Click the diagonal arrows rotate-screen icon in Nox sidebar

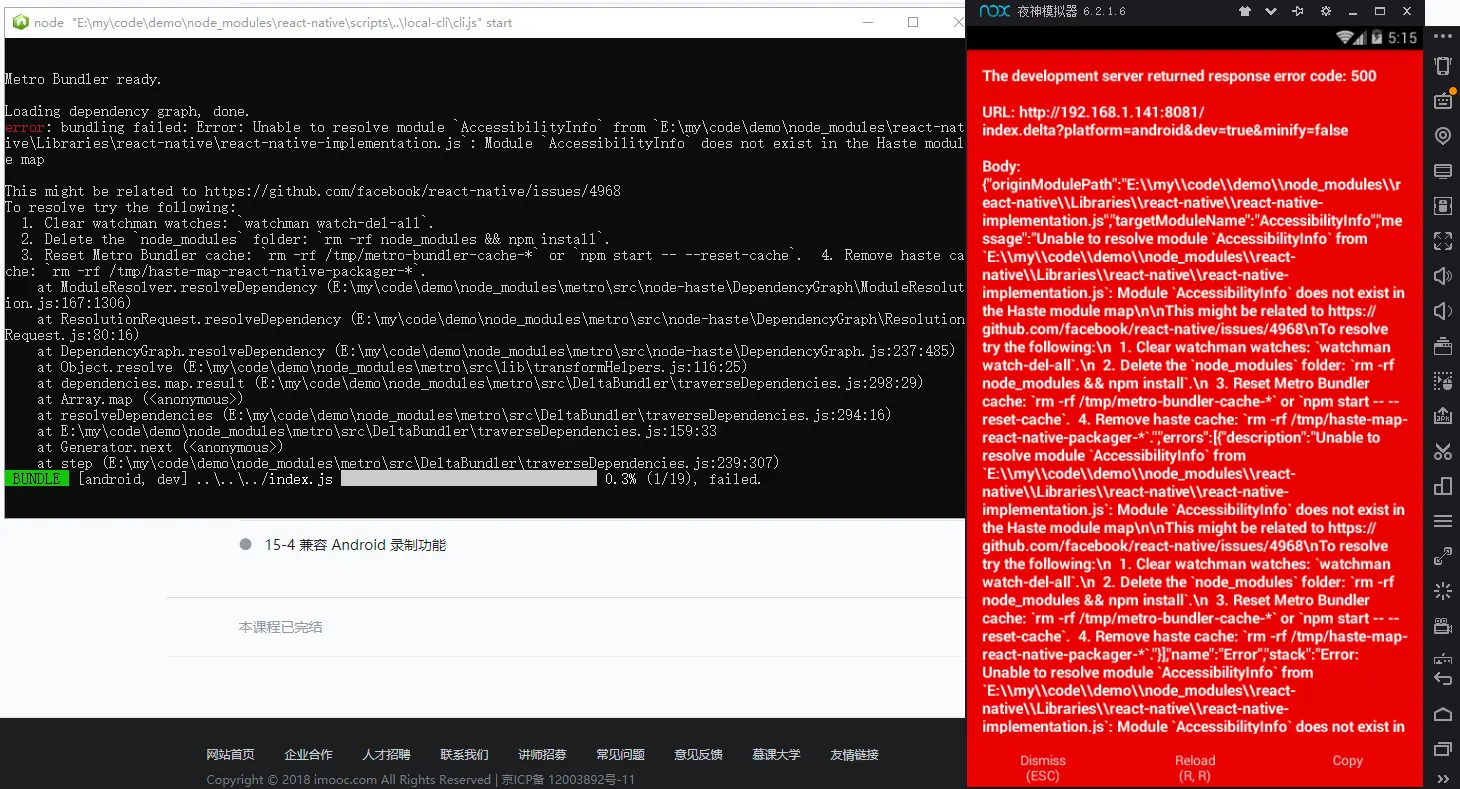coord(1443,556)
